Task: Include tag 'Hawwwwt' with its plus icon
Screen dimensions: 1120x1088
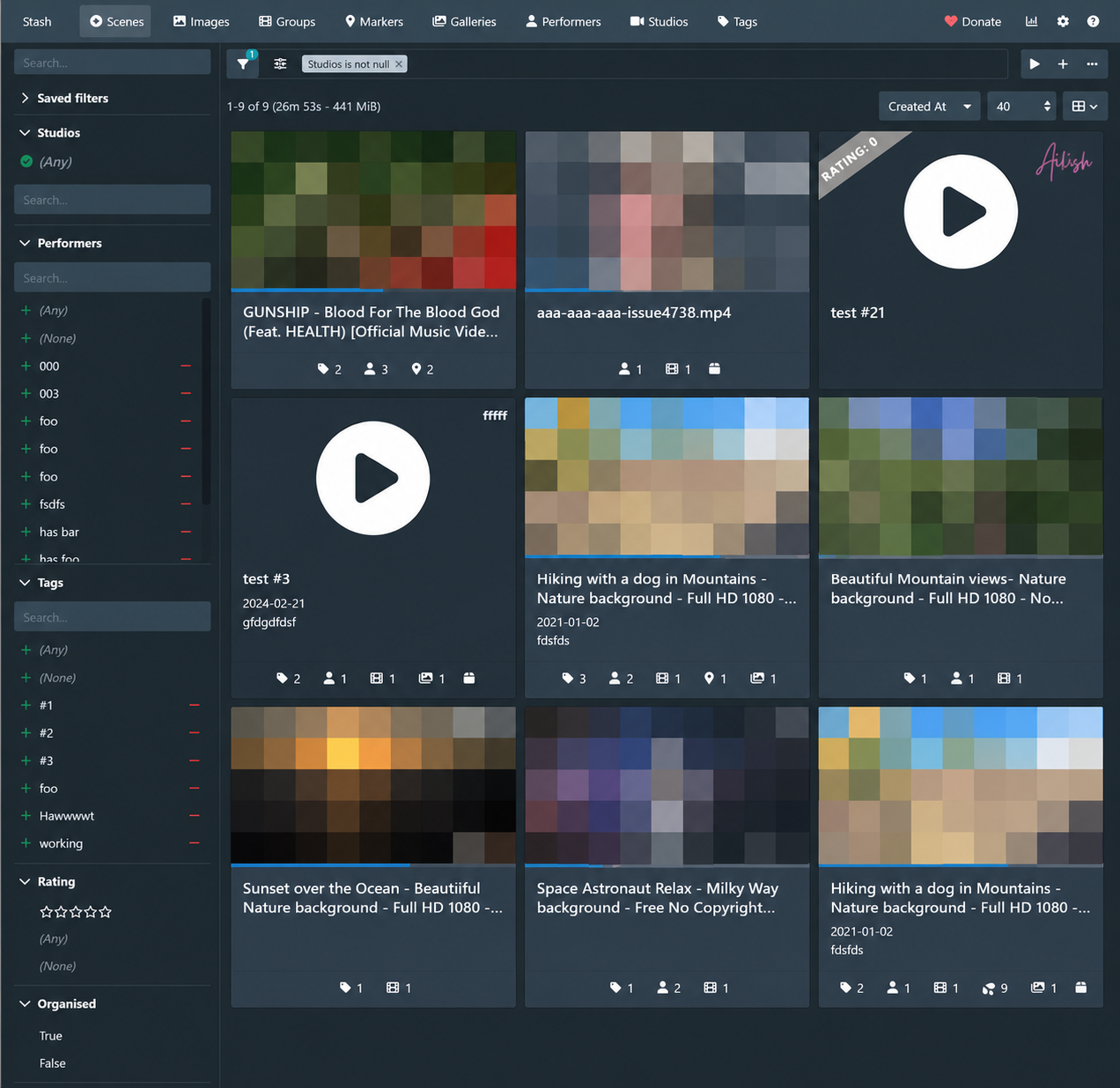Action: 26,816
